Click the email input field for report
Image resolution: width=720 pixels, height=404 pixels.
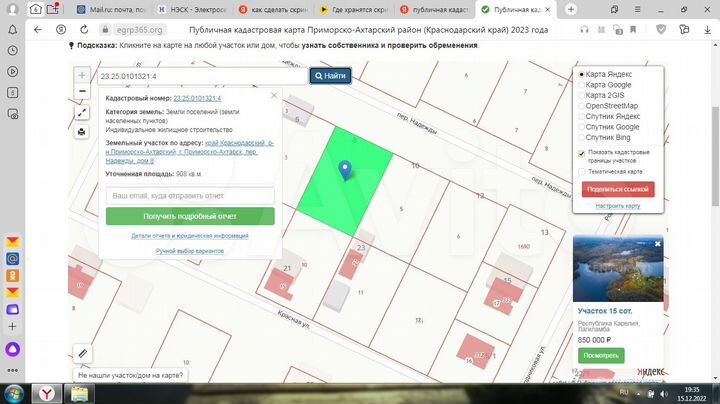click(190, 196)
